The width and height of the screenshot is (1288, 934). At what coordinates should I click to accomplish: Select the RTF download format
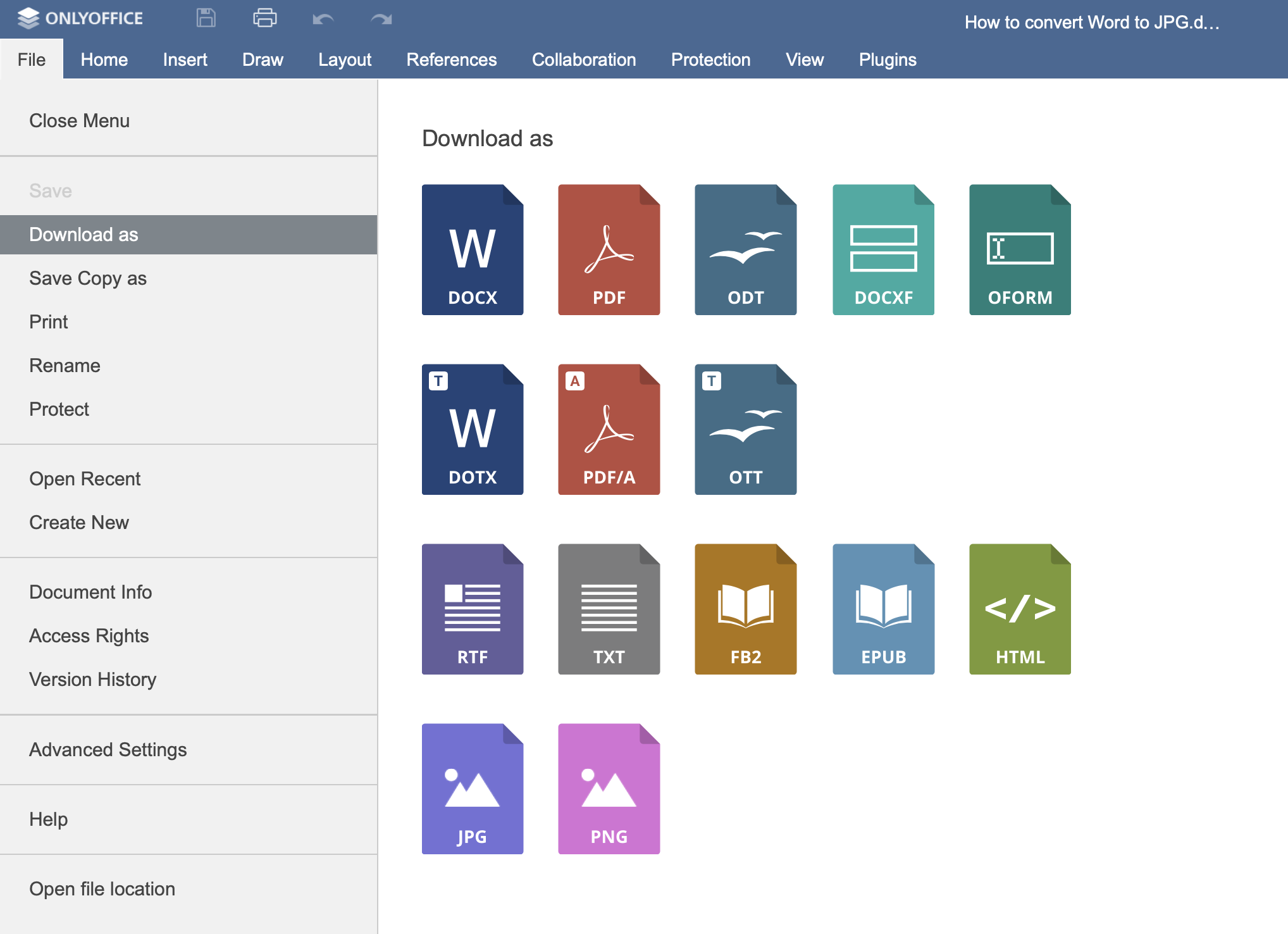(x=471, y=607)
